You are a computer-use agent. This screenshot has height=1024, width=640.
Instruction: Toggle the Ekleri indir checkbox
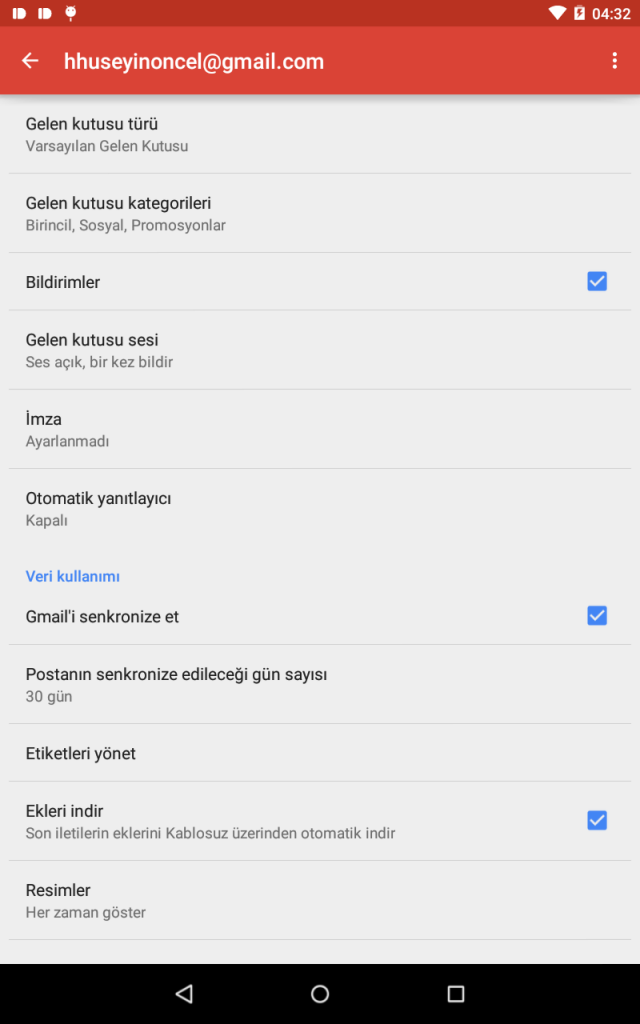[x=597, y=821]
